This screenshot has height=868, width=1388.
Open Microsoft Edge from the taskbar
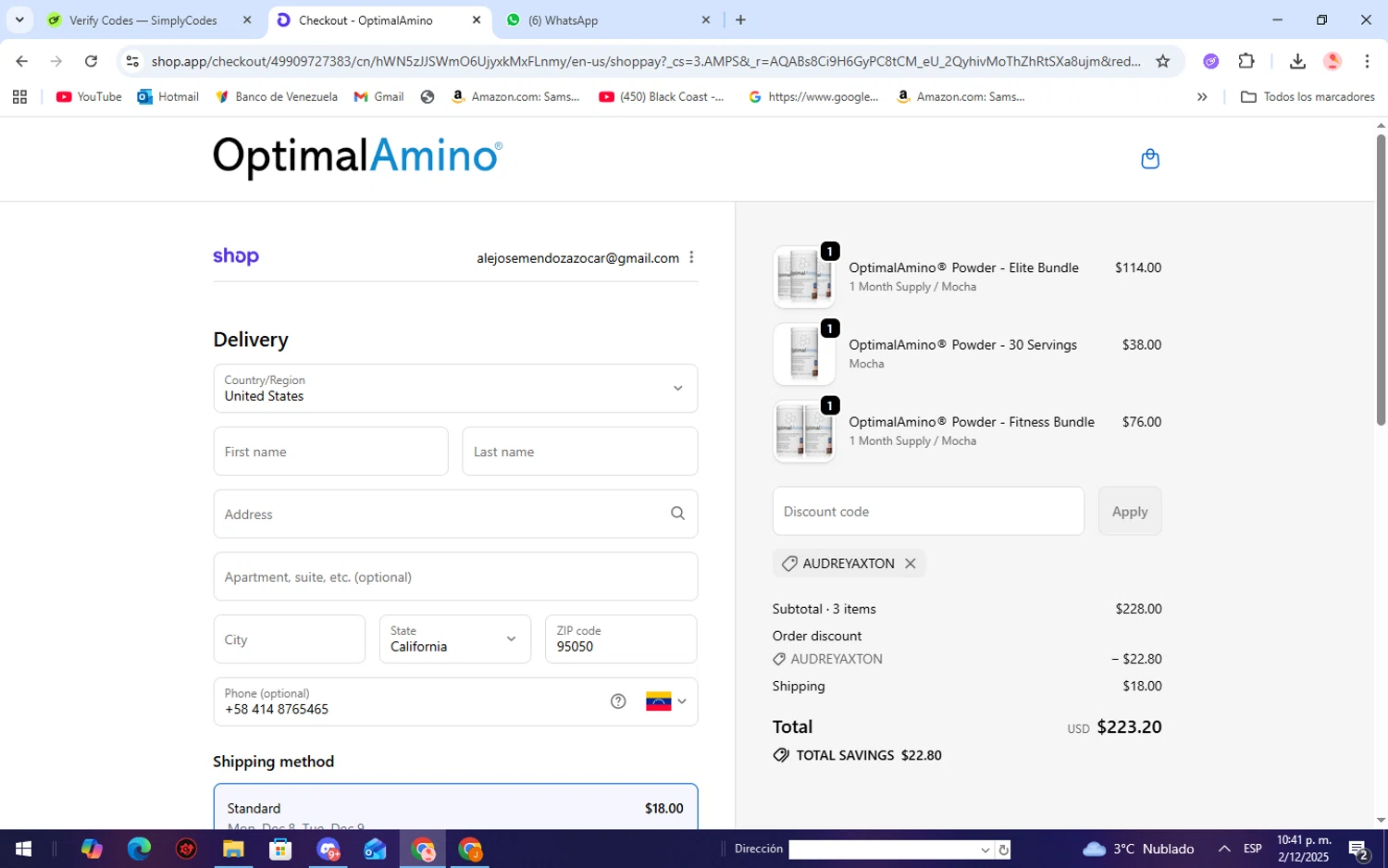click(x=139, y=849)
